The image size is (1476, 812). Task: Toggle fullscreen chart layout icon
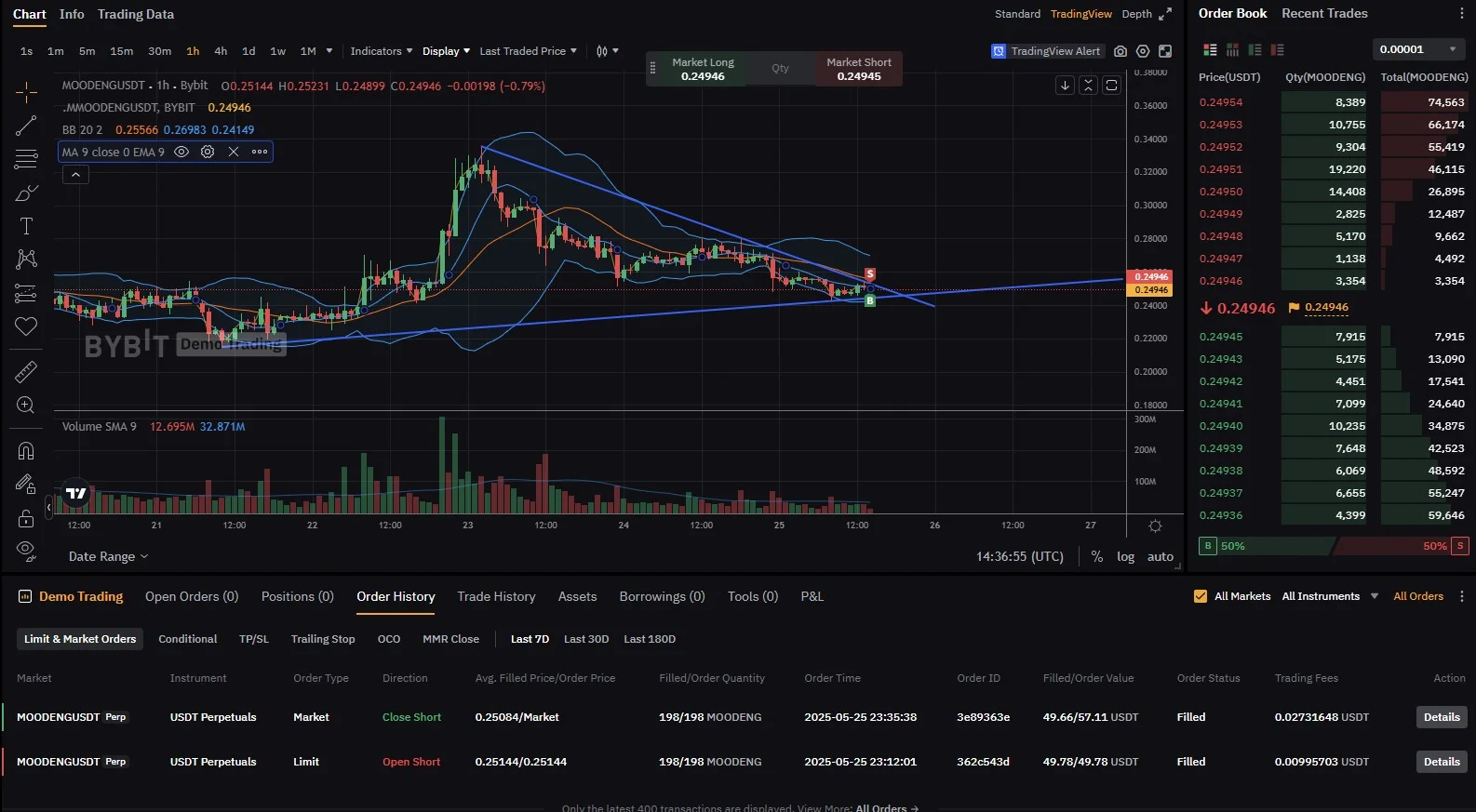point(1165,51)
